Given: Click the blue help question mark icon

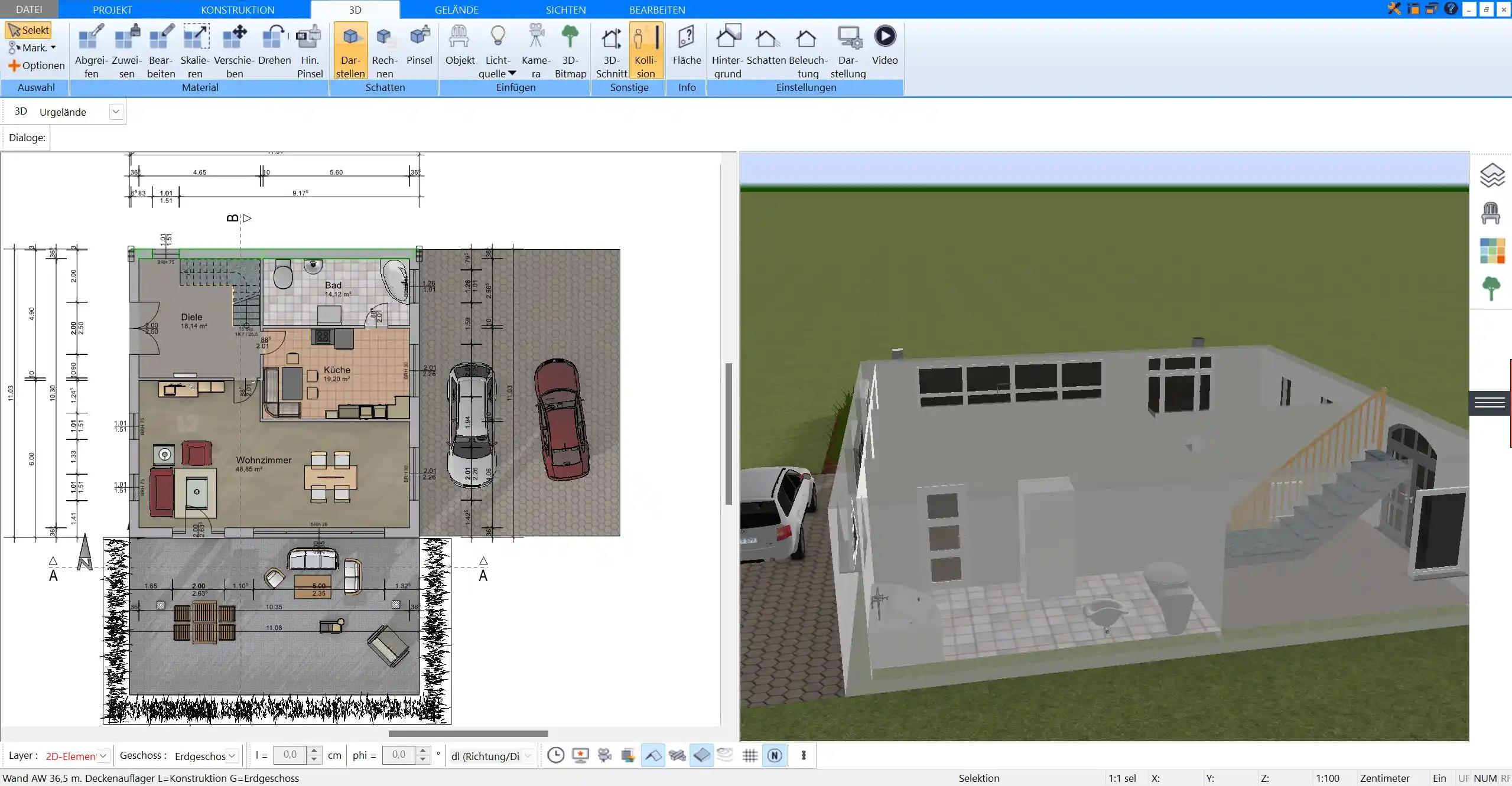Looking at the screenshot, I should [1451, 9].
